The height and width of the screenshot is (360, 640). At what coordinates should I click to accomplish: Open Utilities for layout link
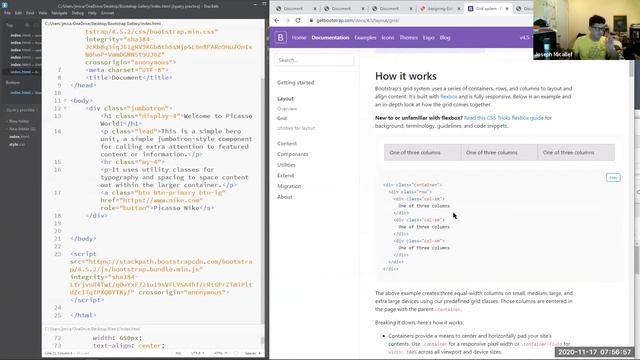tap(296, 128)
